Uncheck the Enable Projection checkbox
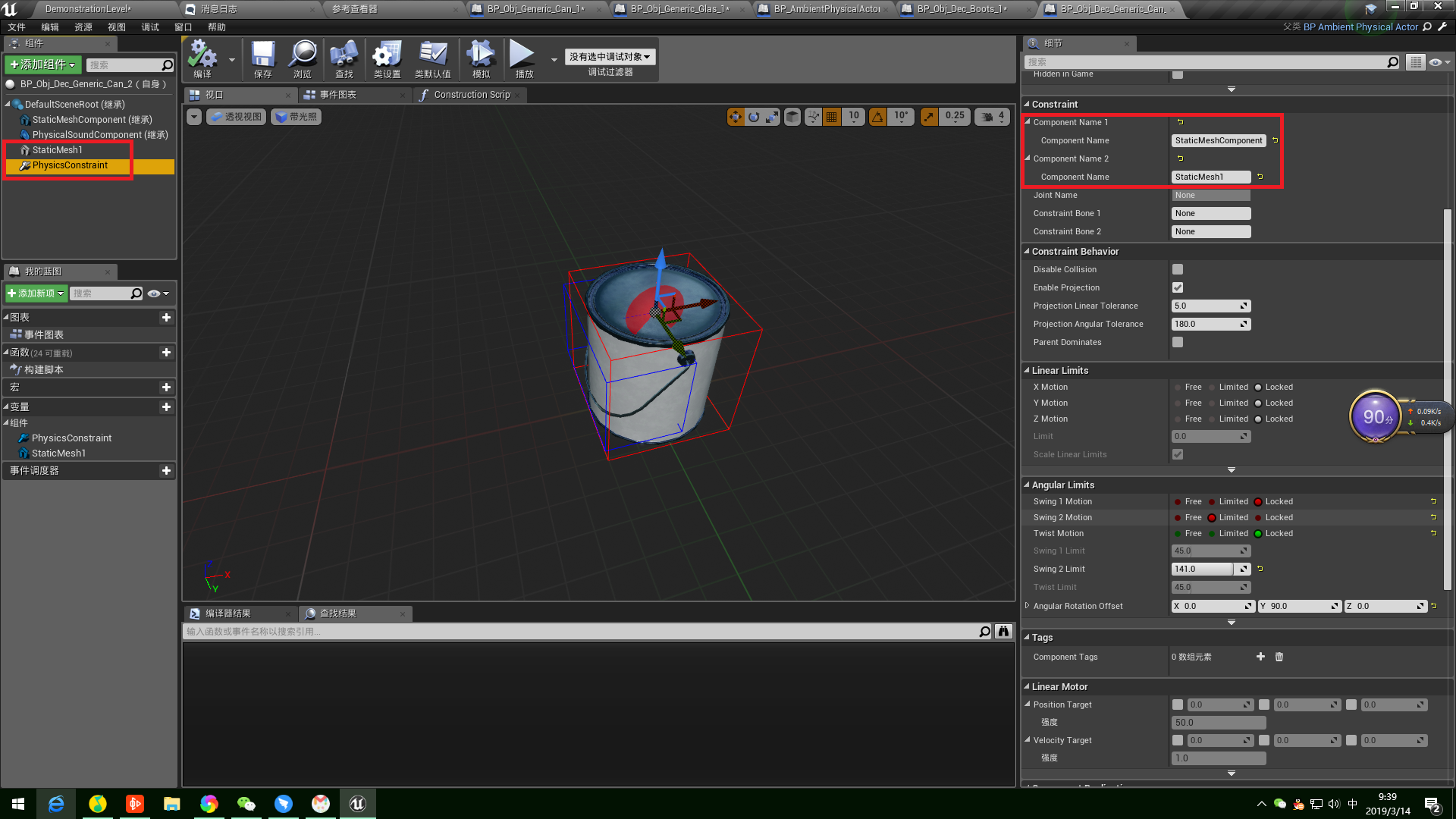Image resolution: width=1456 pixels, height=819 pixels. tap(1178, 287)
